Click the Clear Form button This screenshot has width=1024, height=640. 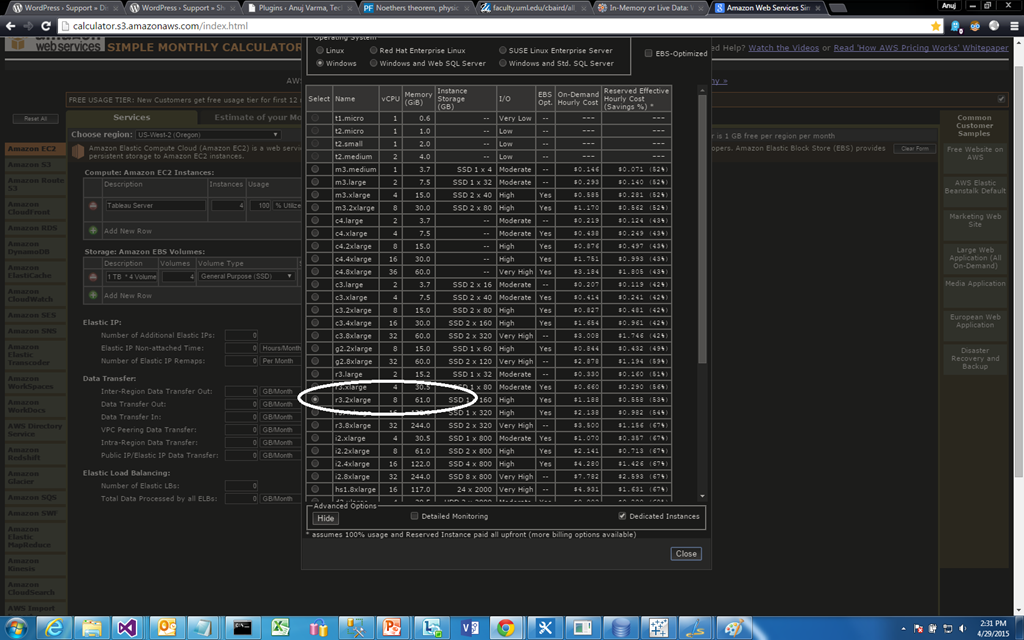coord(914,149)
